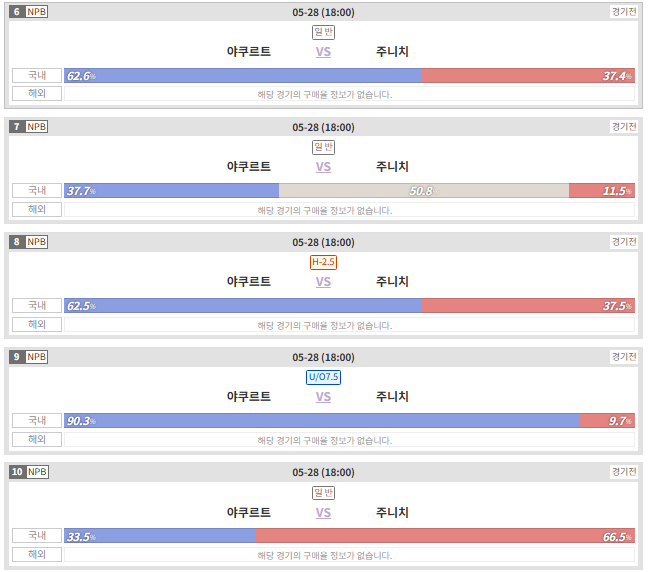Open the VS link for match 7
The height and width of the screenshot is (572, 648).
[323, 167]
